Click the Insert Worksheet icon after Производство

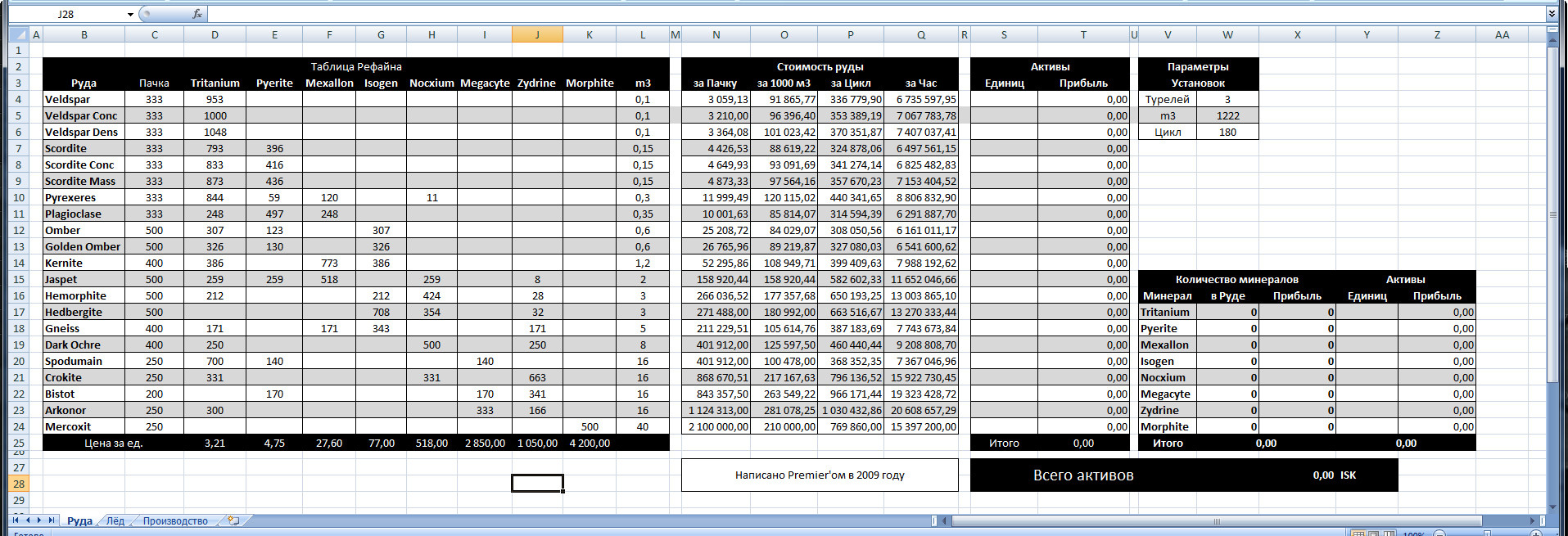[x=234, y=520]
